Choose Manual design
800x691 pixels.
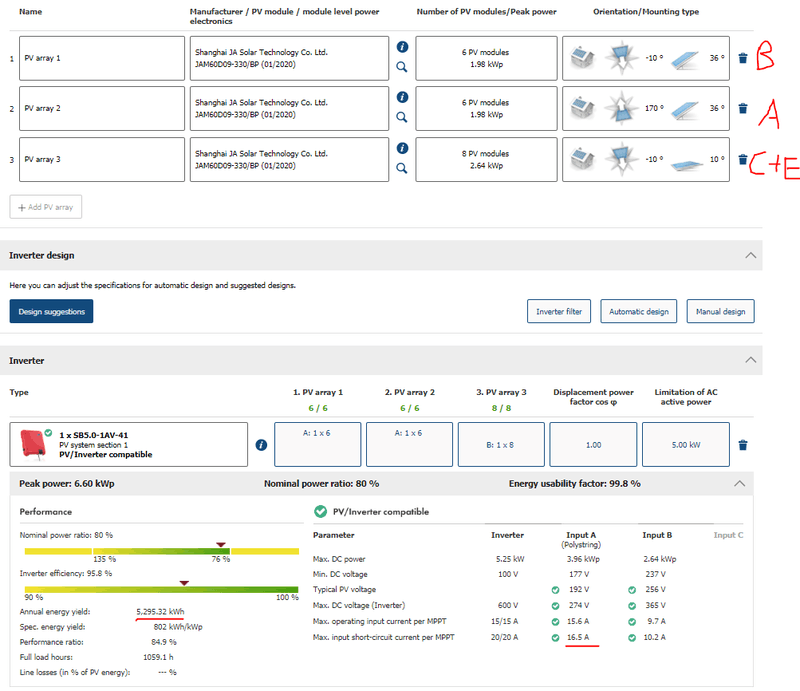click(720, 312)
